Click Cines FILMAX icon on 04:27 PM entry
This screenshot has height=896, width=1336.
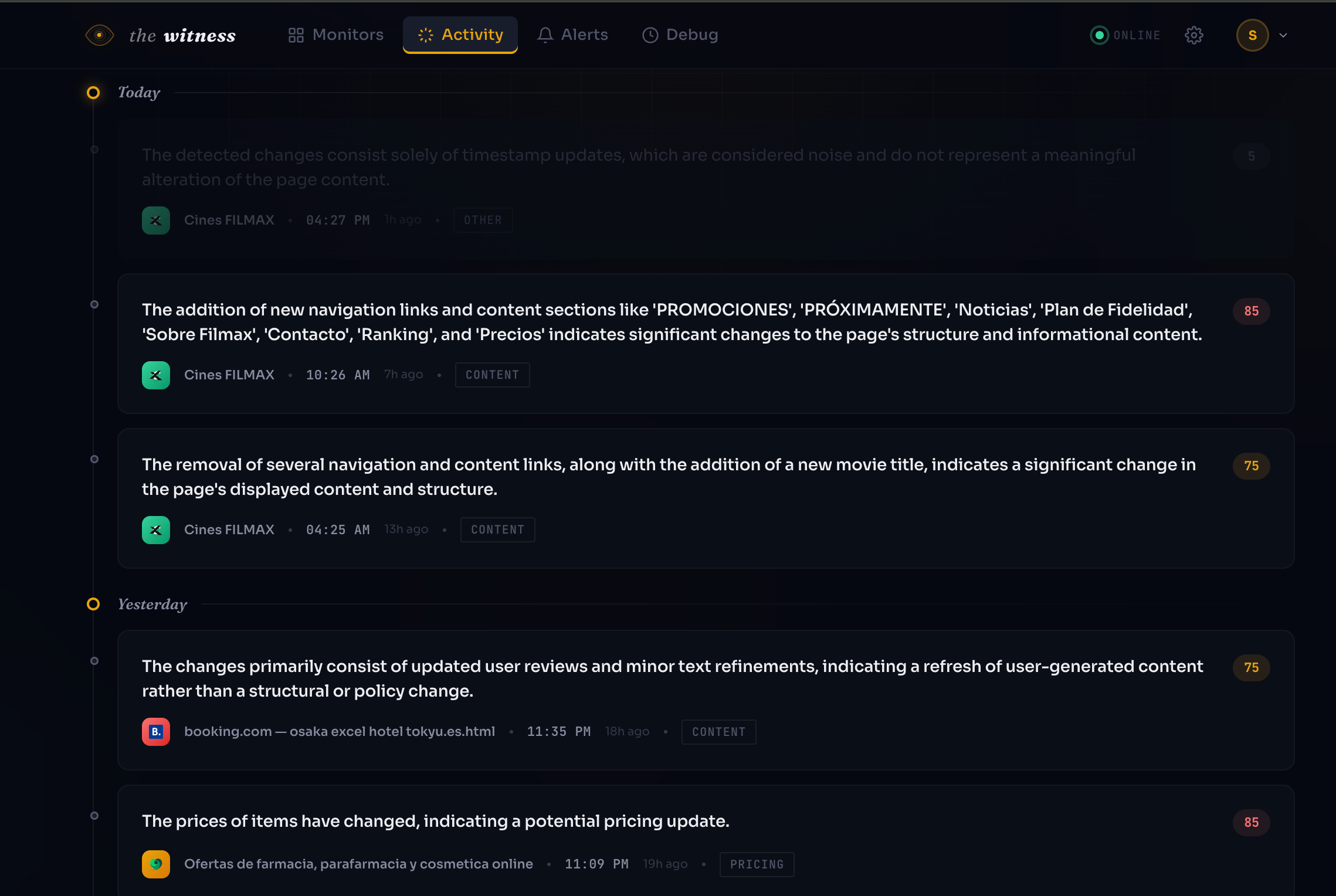click(x=156, y=220)
